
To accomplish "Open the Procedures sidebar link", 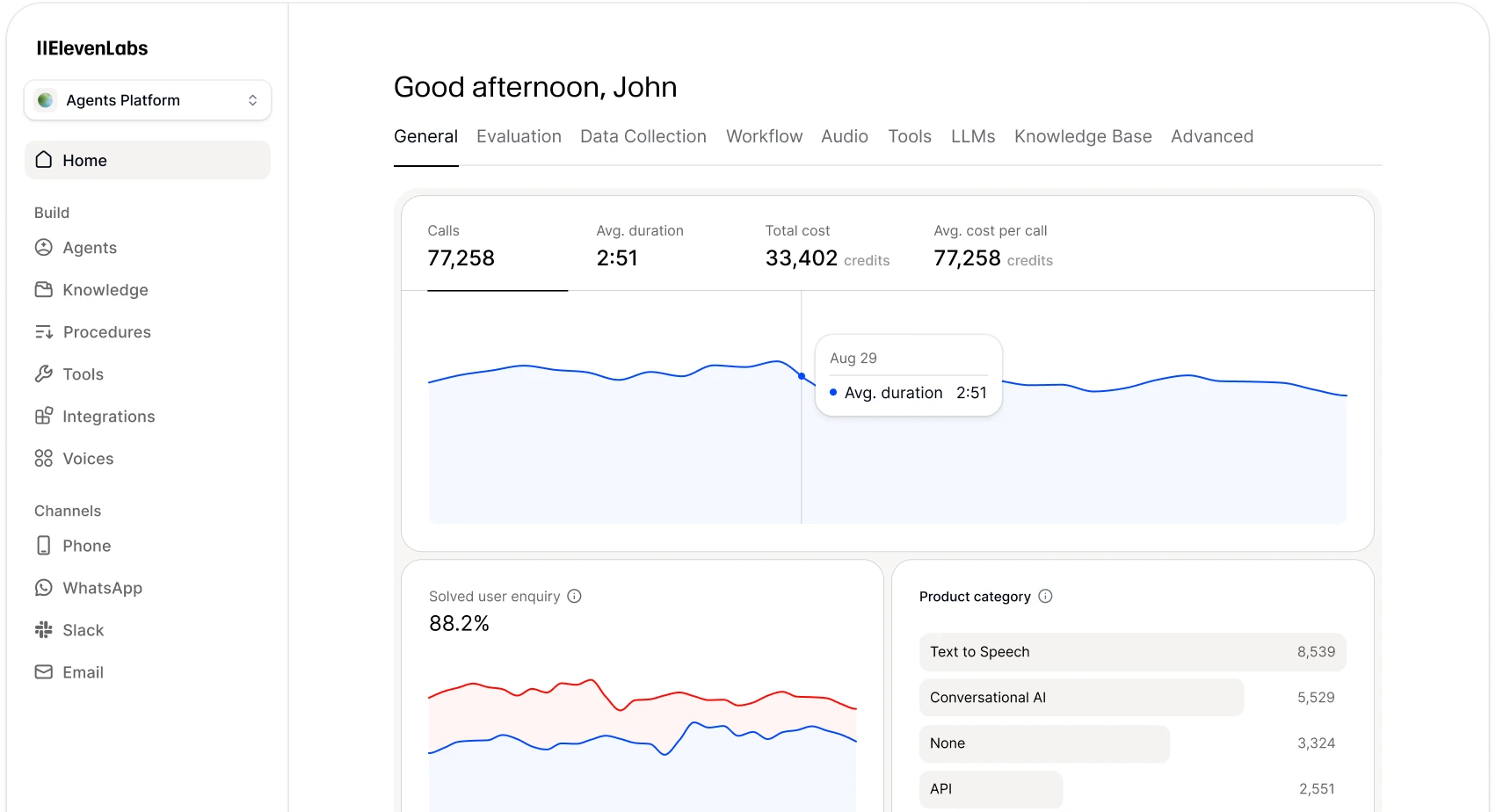I will coord(107,332).
